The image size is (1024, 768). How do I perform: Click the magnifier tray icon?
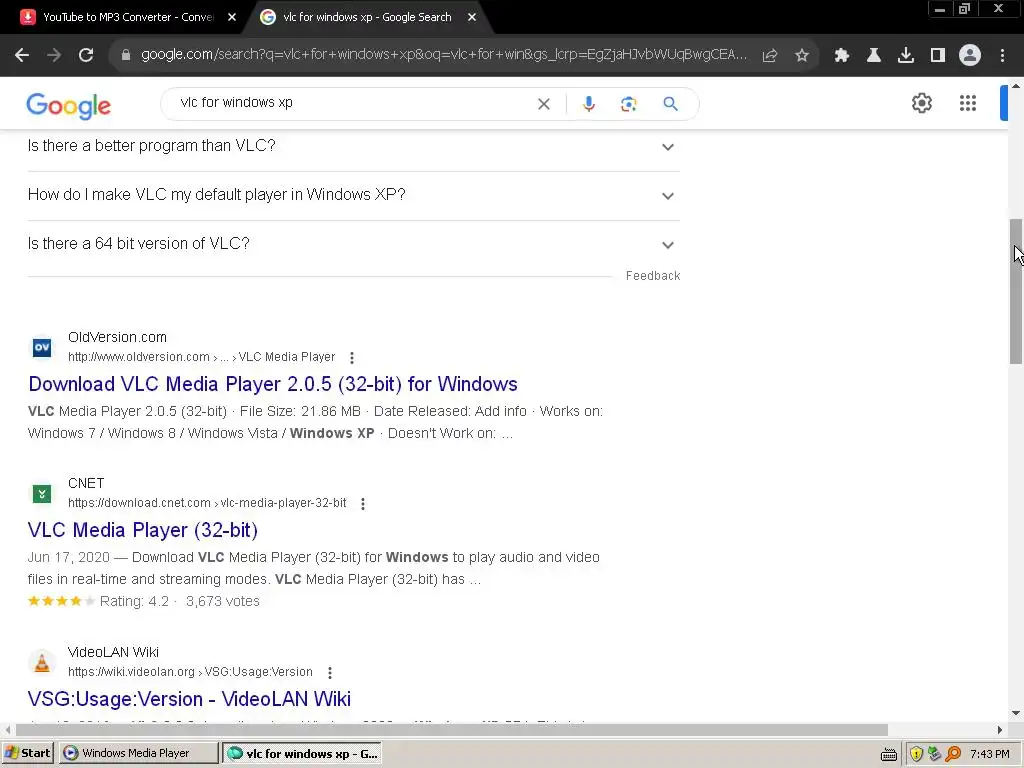point(953,754)
